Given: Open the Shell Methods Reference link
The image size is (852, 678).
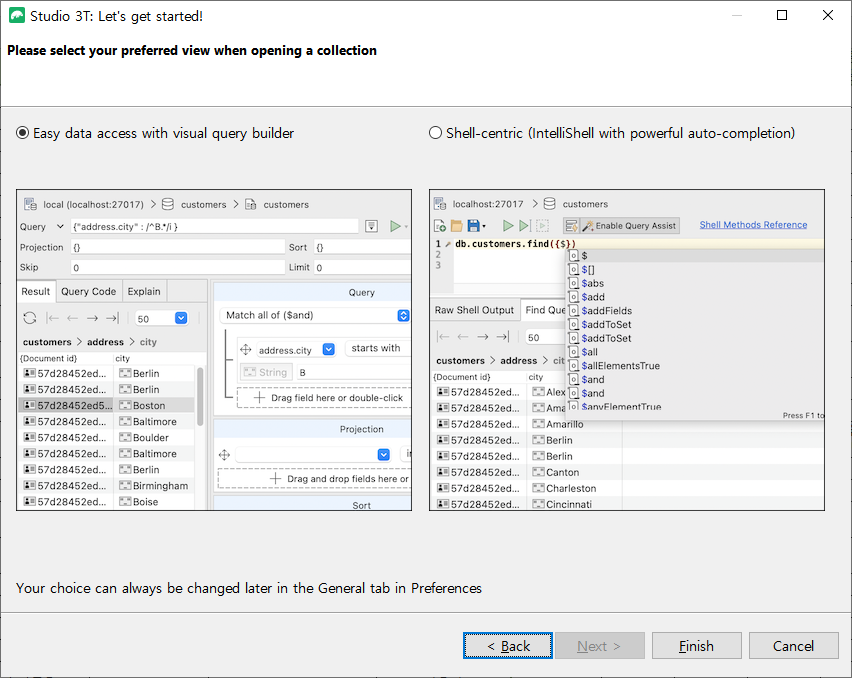Looking at the screenshot, I should (753, 224).
